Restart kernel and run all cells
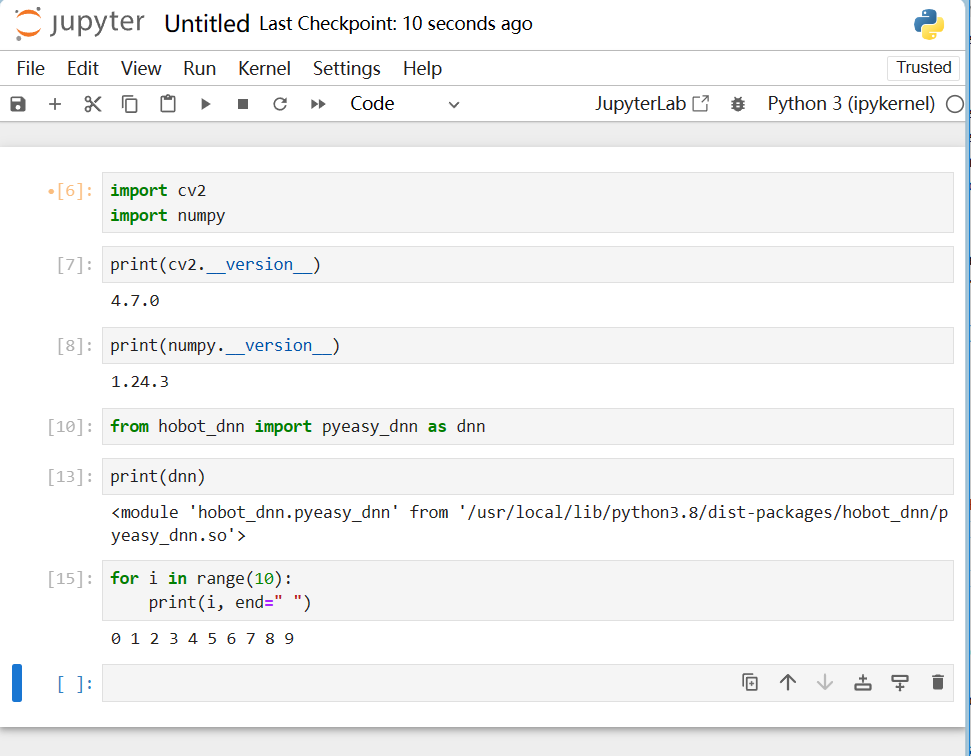The width and height of the screenshot is (971, 756). 318,104
